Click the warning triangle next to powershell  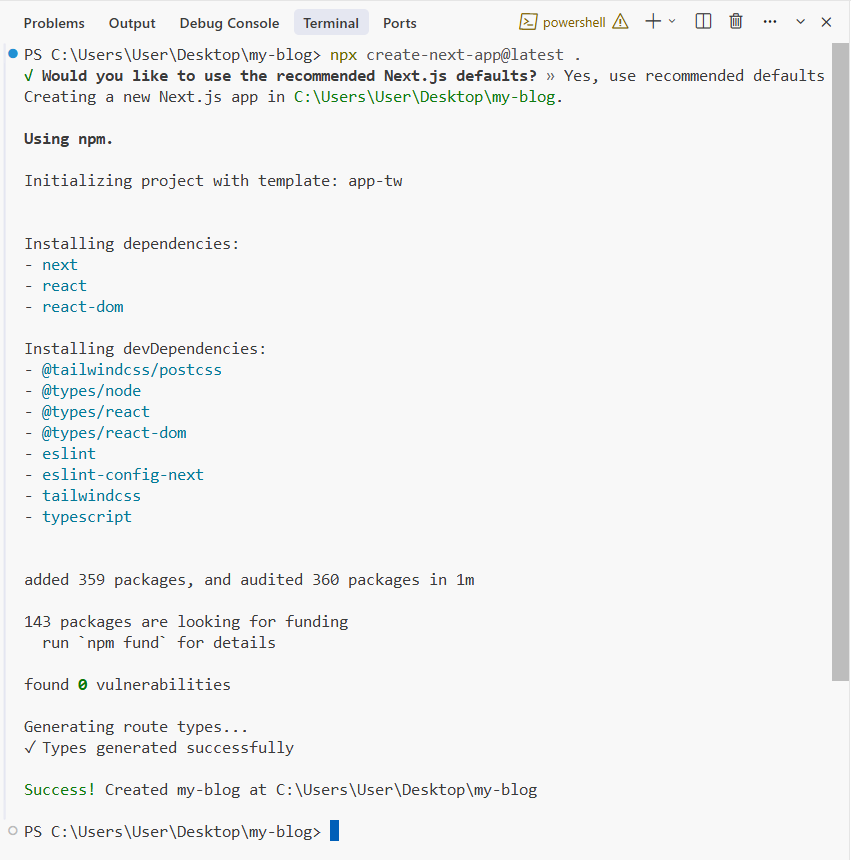tap(620, 22)
